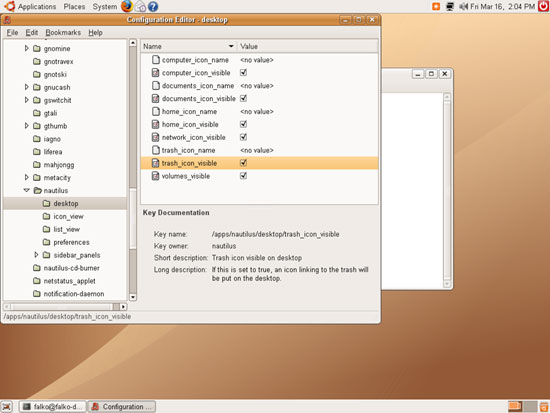Open the Places menu
The width and height of the screenshot is (550, 413).
74,6
